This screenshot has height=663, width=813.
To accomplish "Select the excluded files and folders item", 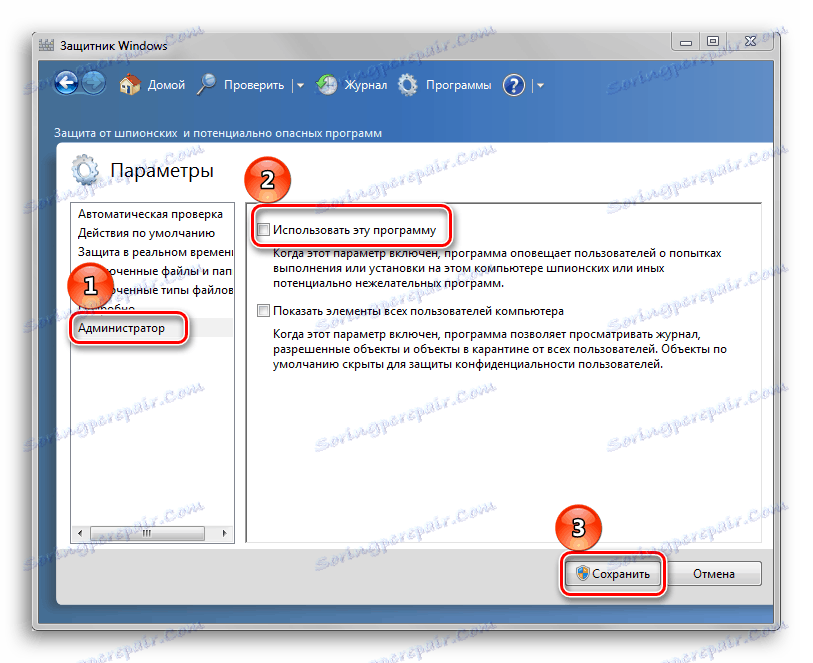I will click(152, 271).
